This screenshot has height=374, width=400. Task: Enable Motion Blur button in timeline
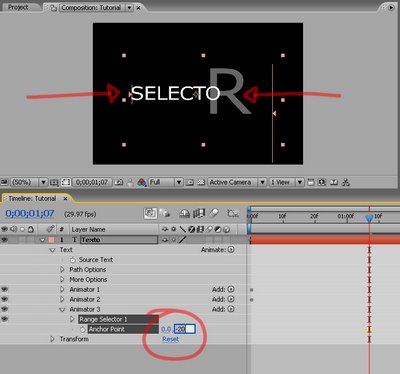pyautogui.click(x=214, y=213)
